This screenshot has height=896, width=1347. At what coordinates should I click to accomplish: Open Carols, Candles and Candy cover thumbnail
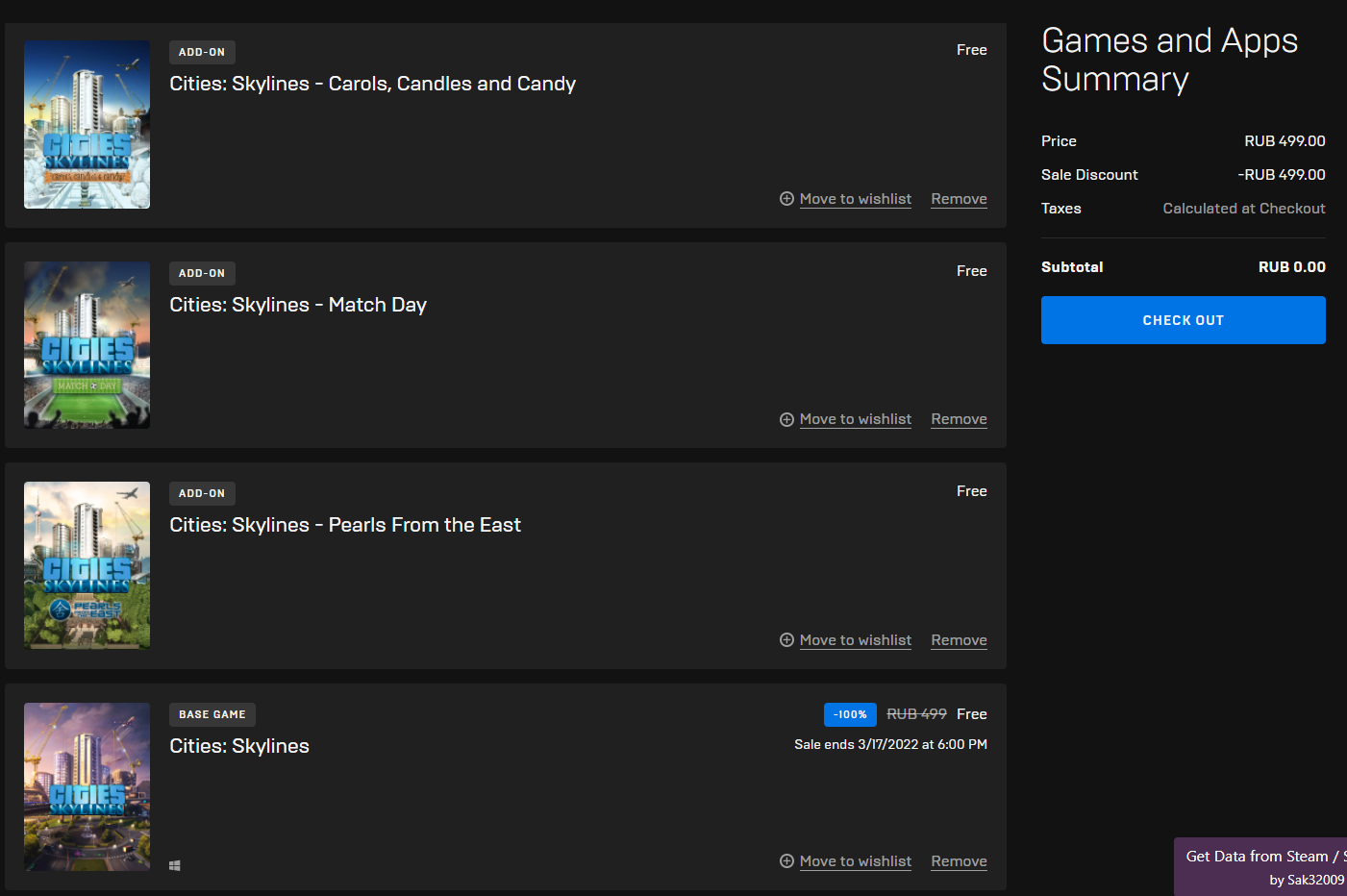(87, 124)
